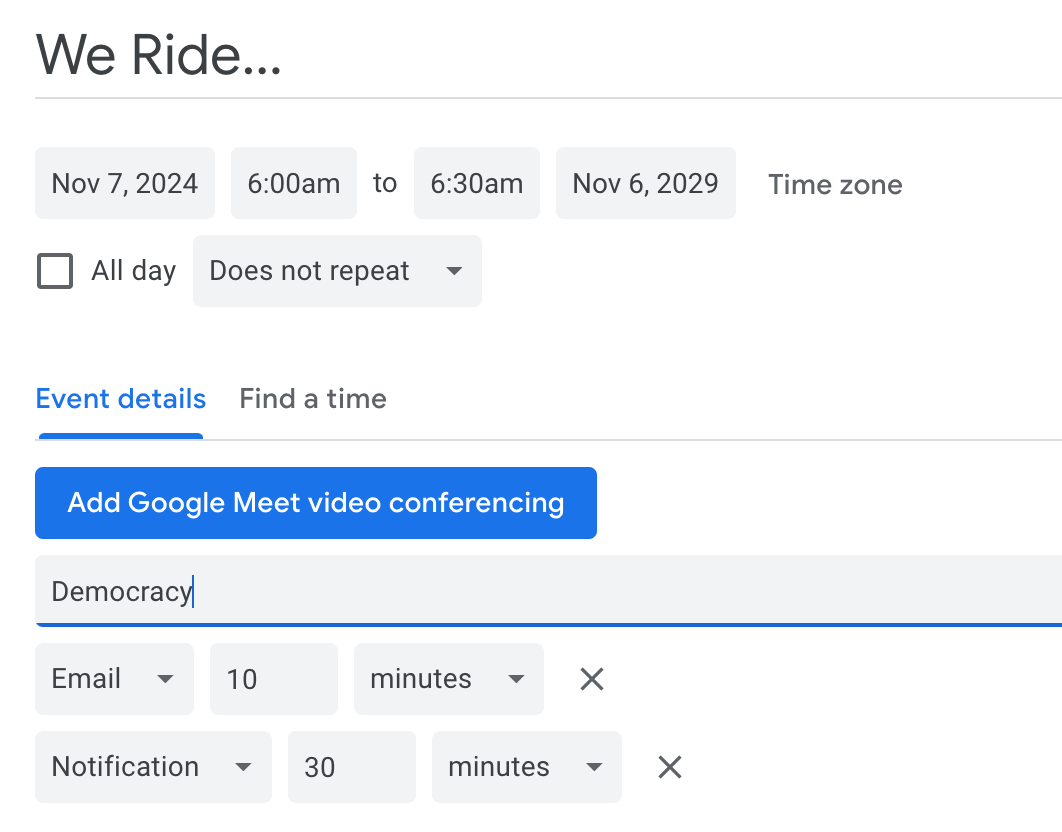
Task: Click Add Google Meet video conferencing
Action: coord(316,503)
